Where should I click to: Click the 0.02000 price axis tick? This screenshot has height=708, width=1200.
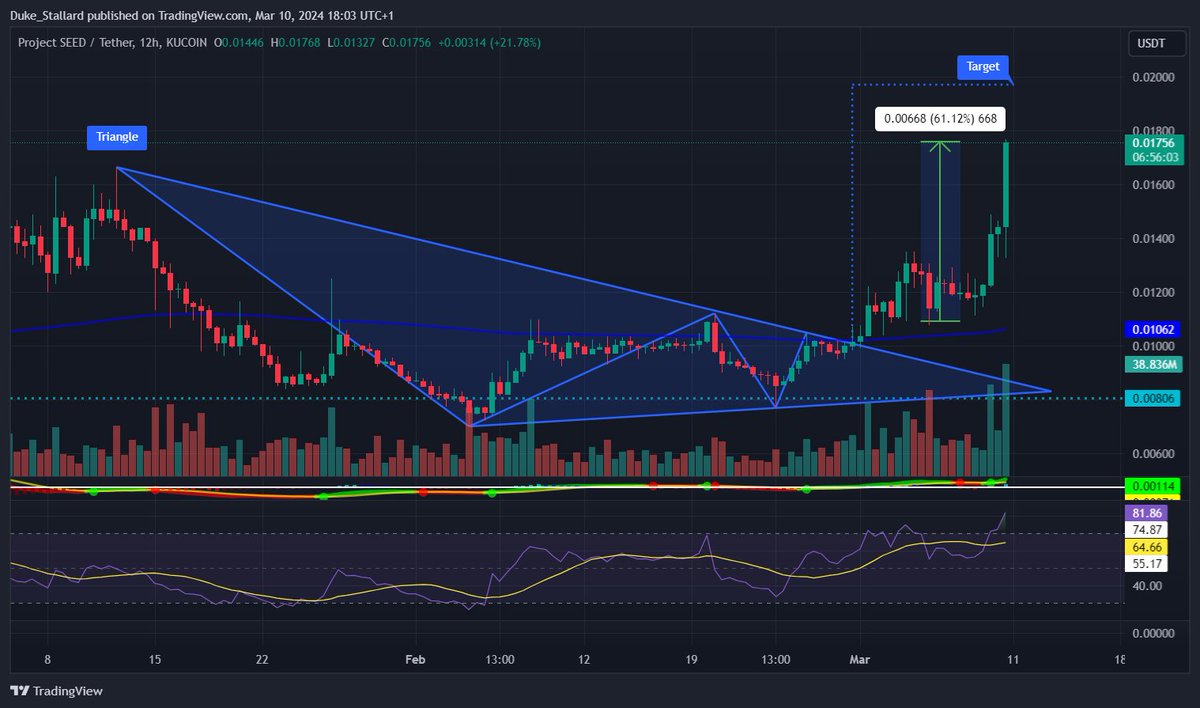click(1154, 77)
